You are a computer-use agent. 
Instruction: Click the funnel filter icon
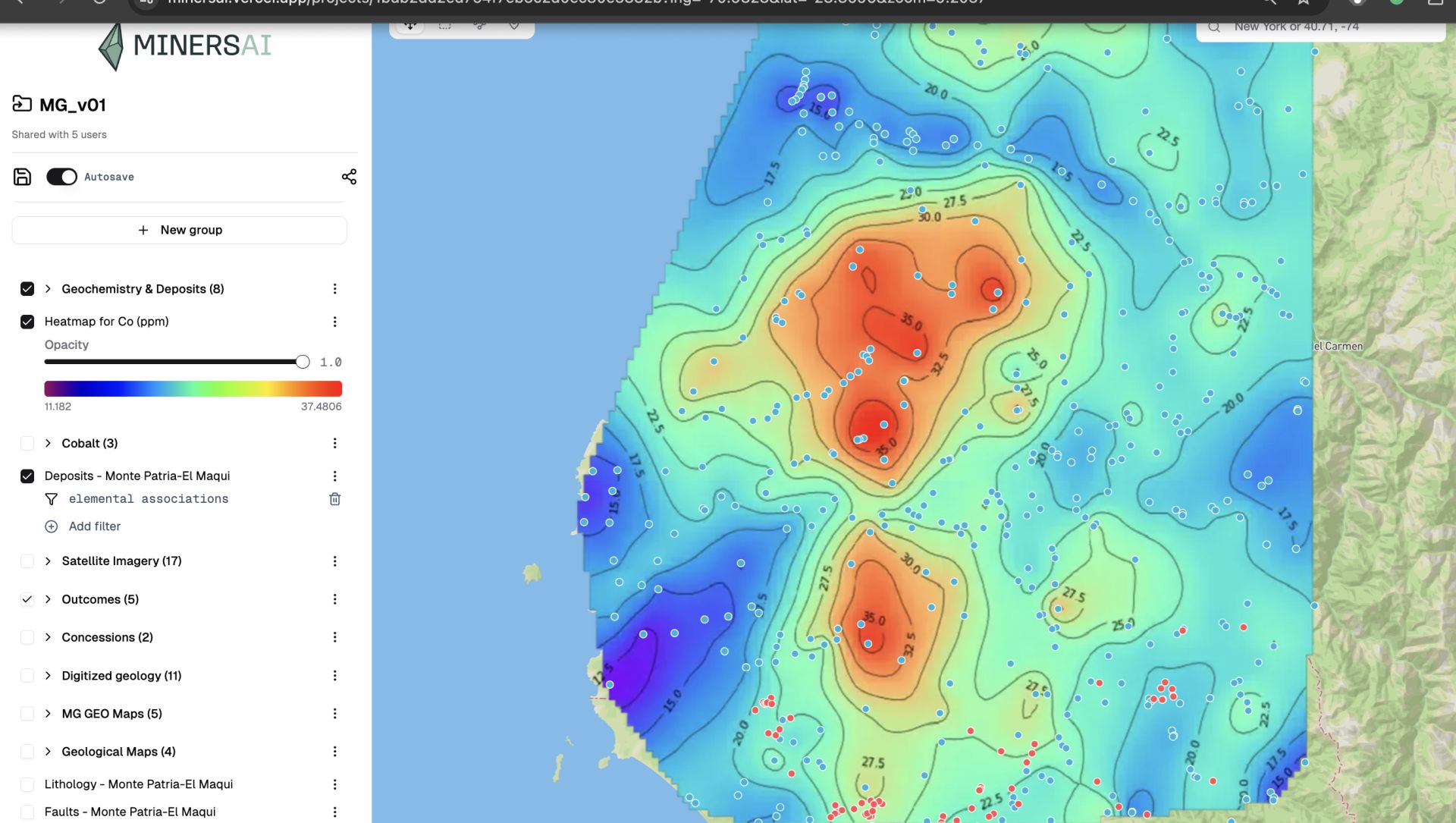pos(51,499)
